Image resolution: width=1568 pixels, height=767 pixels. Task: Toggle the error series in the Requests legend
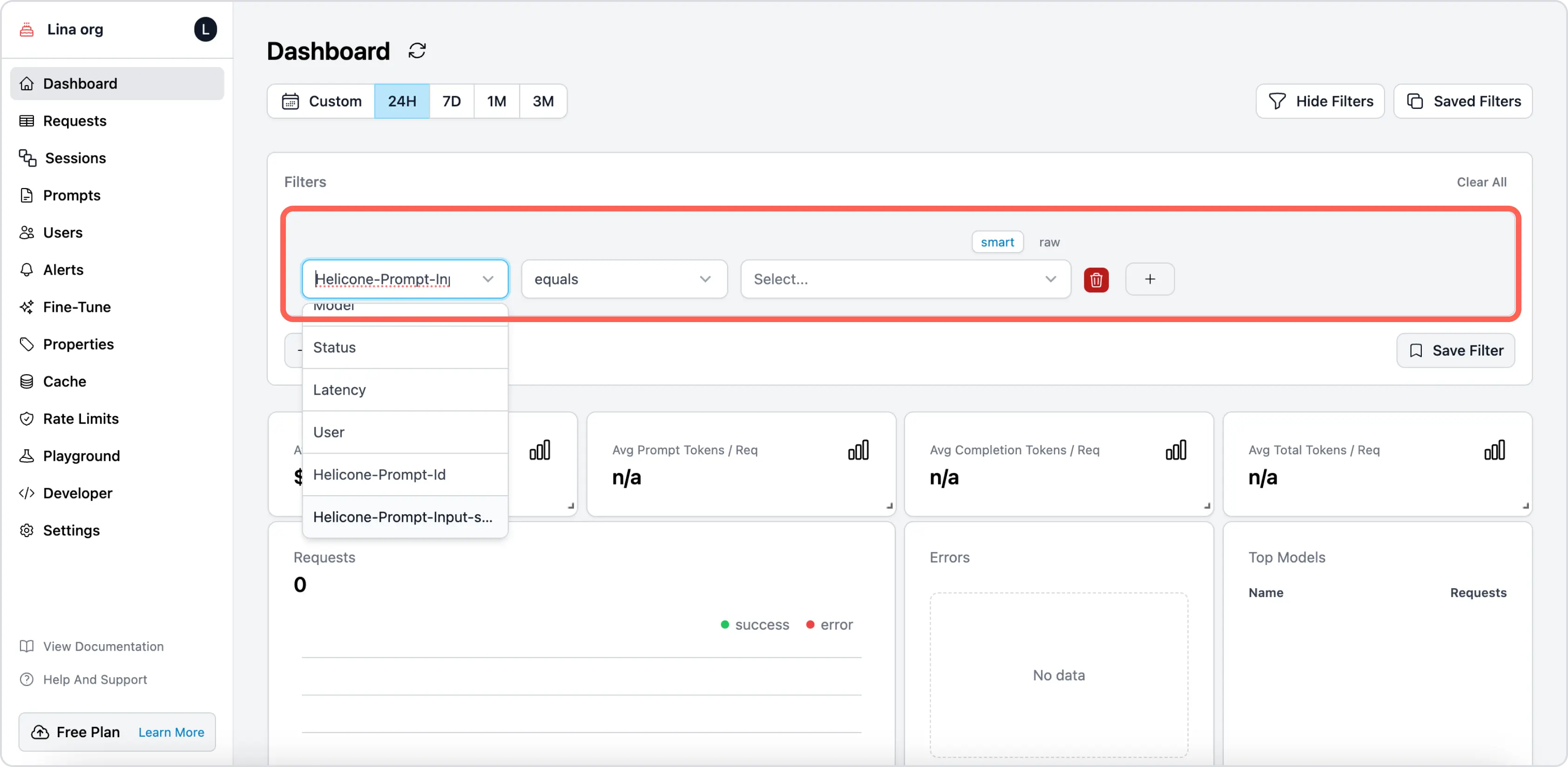(x=829, y=625)
